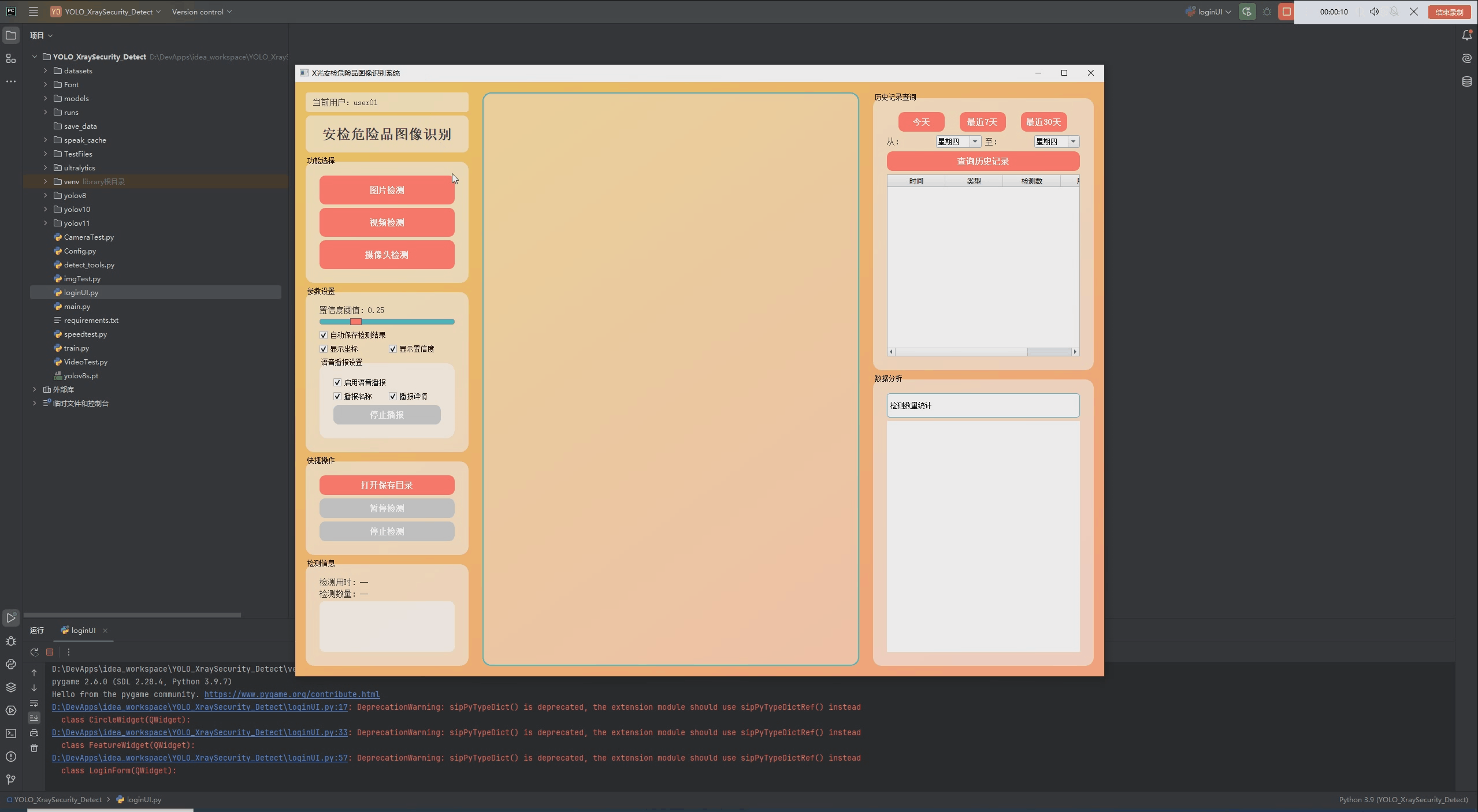Expand the datasets folder in the project tree
Image resolution: width=1478 pixels, height=812 pixels.
[x=46, y=70]
